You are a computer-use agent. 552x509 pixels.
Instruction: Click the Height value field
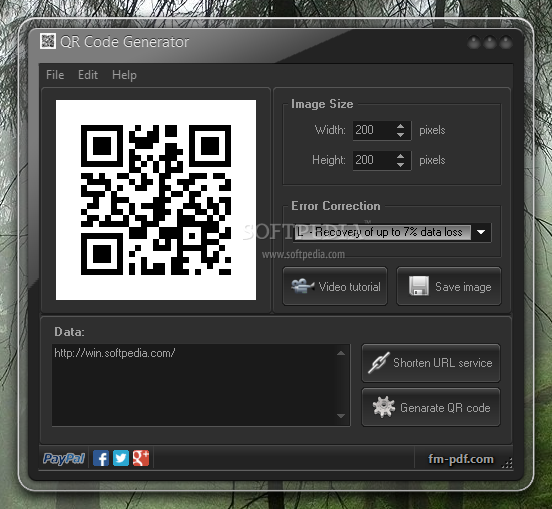coord(374,160)
